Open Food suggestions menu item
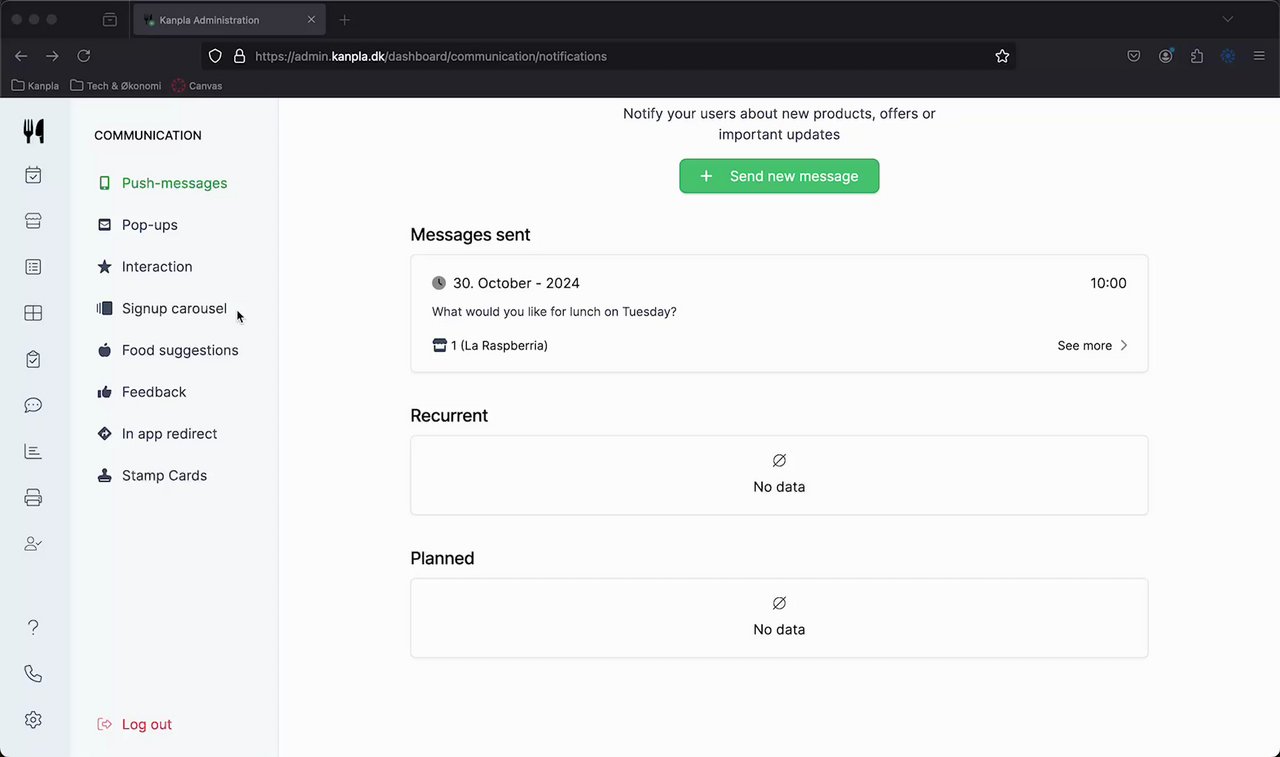Viewport: 1280px width, 757px height. click(x=179, y=350)
